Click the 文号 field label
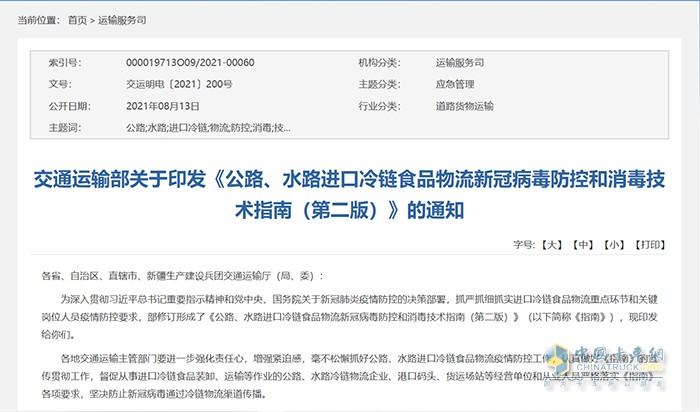The width and height of the screenshot is (700, 412). [60, 84]
